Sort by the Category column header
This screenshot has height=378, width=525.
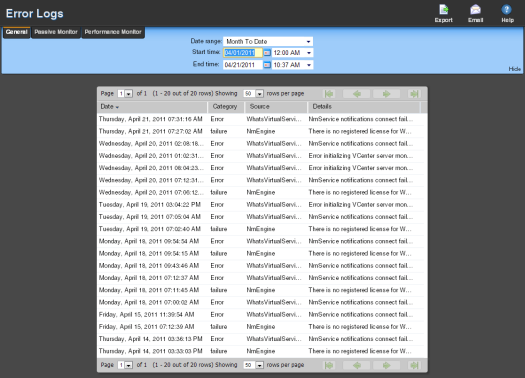(226, 107)
